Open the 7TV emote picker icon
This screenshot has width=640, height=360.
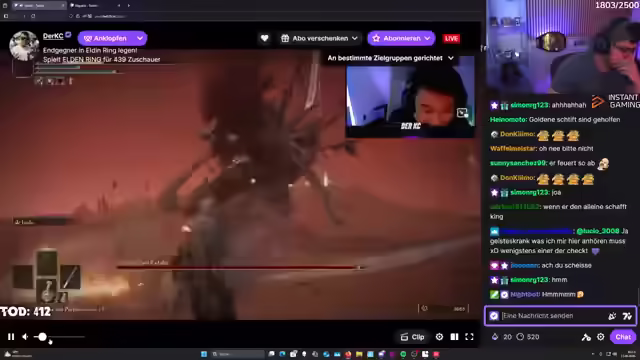click(x=627, y=316)
